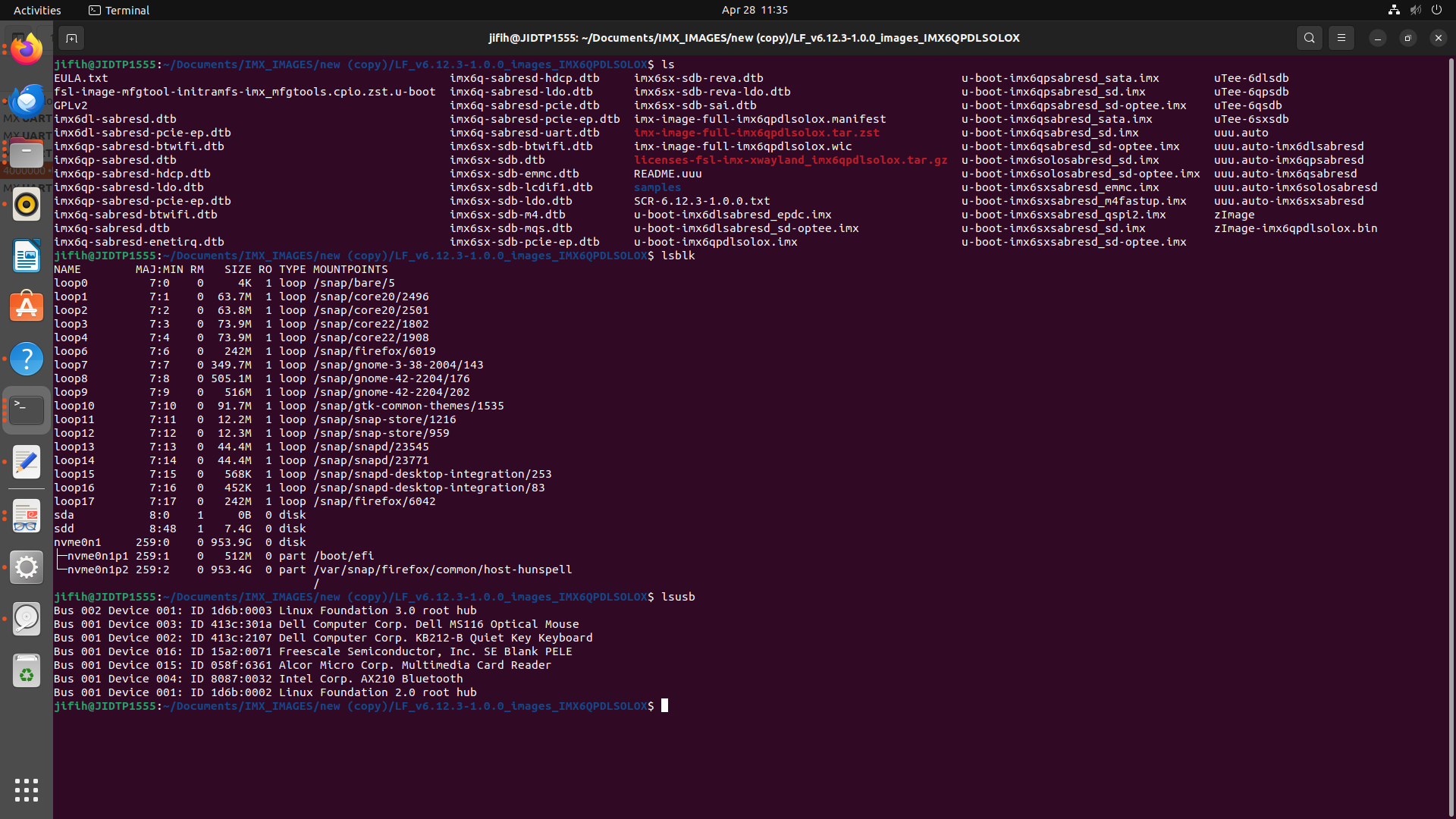Click the search button in Terminal header

coord(1310,37)
